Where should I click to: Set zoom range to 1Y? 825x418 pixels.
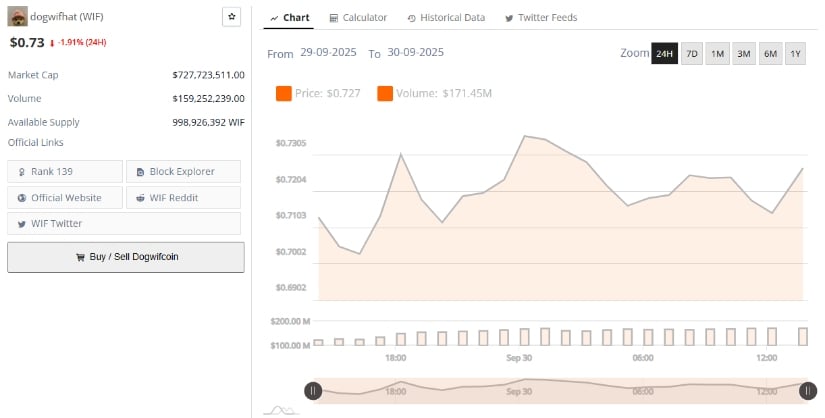[x=794, y=54]
